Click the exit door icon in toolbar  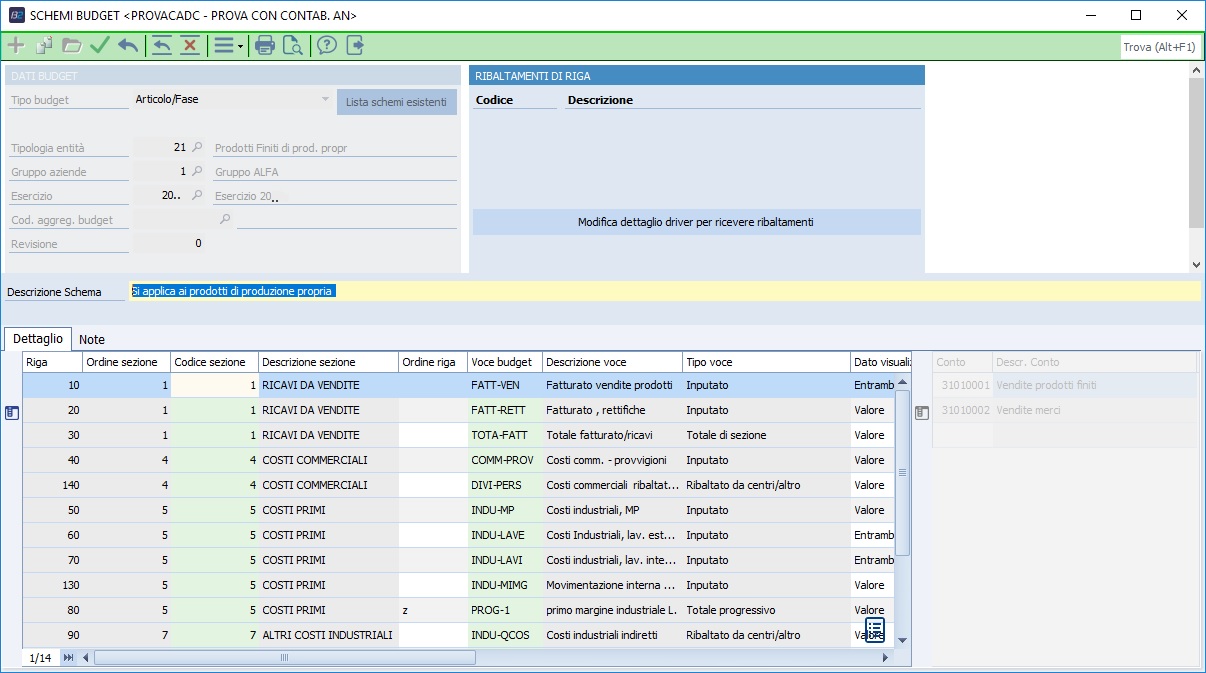(x=354, y=45)
